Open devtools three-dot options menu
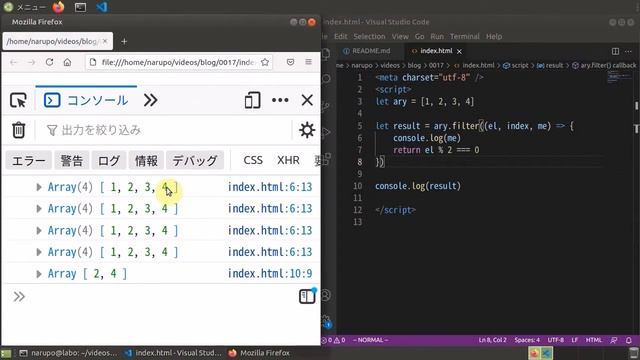This screenshot has height=360, width=640. (x=280, y=100)
